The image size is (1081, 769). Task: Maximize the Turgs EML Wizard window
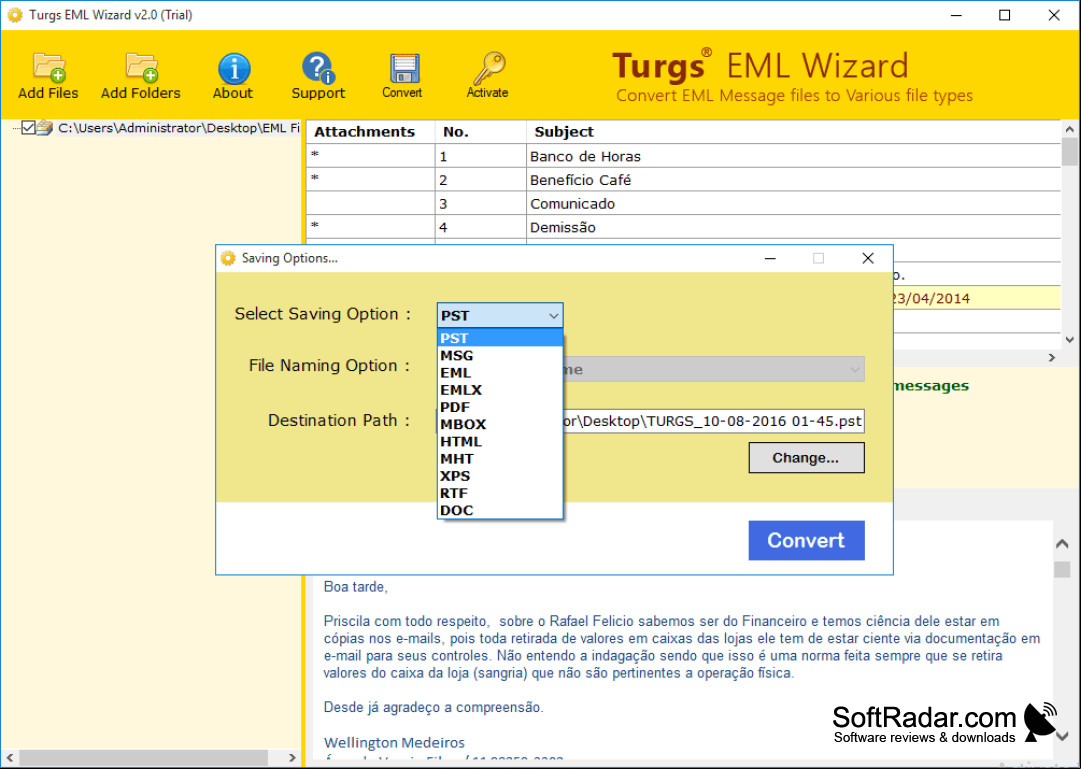click(1004, 15)
